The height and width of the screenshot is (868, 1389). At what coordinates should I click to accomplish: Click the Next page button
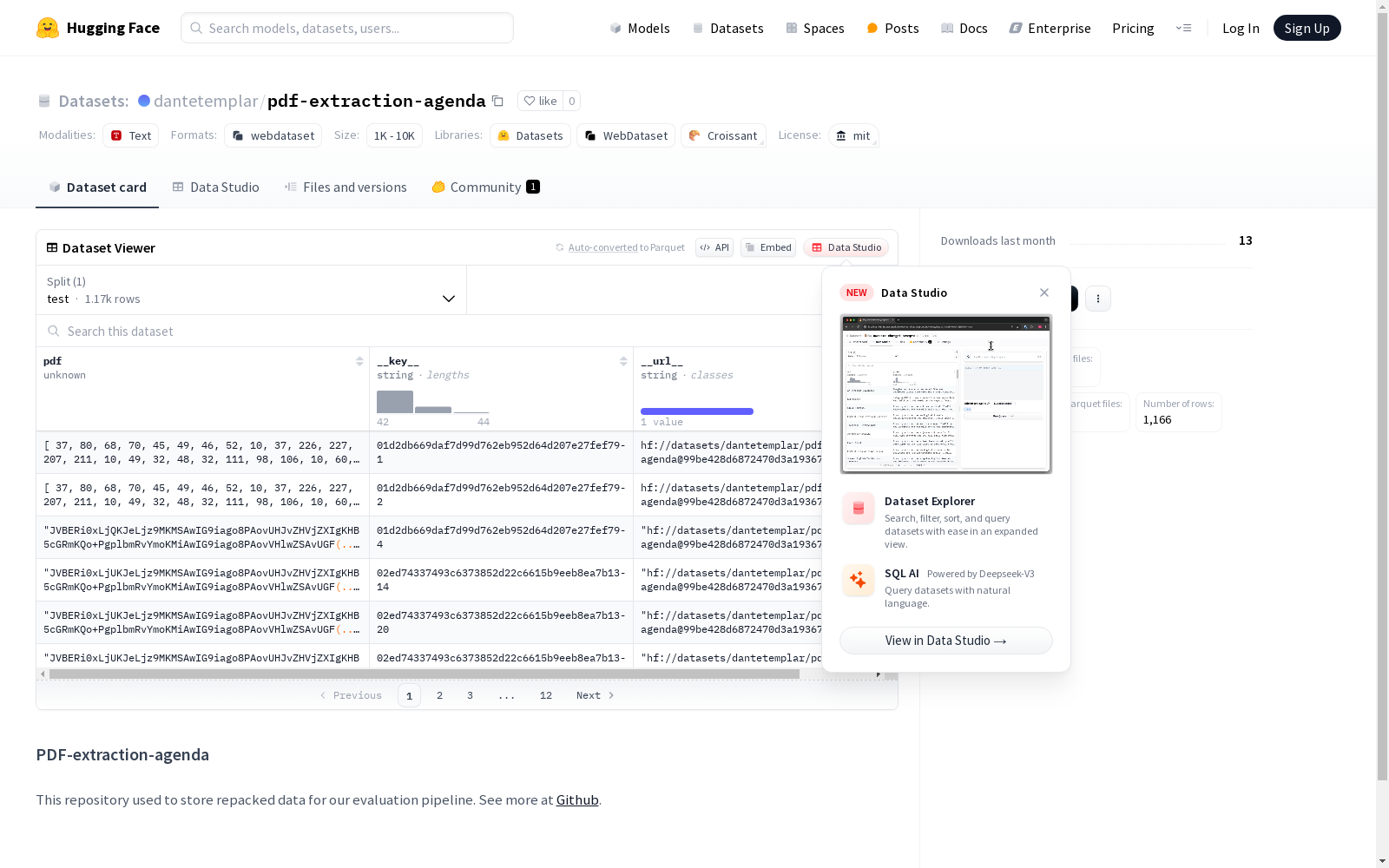(596, 695)
